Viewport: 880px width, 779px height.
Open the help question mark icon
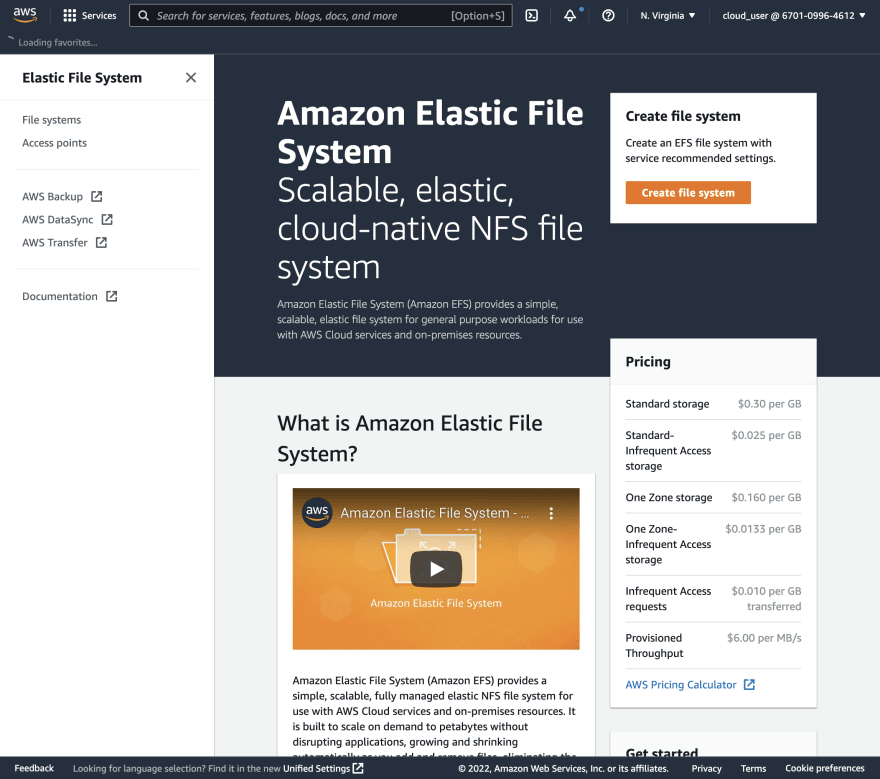tap(608, 16)
